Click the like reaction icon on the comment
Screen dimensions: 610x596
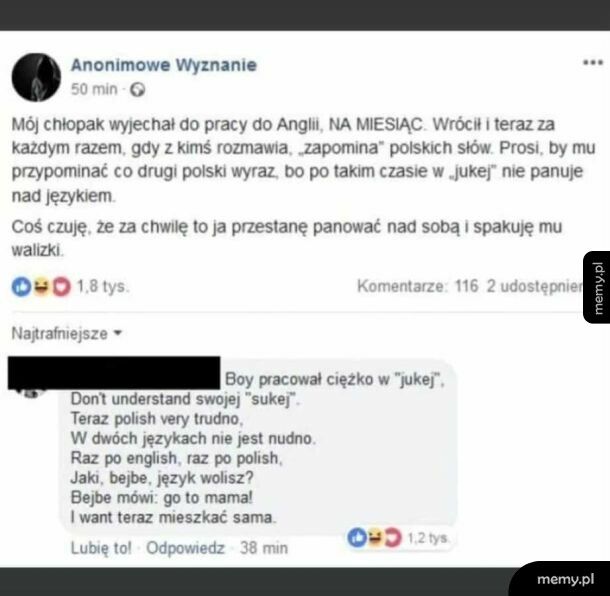(x=357, y=538)
